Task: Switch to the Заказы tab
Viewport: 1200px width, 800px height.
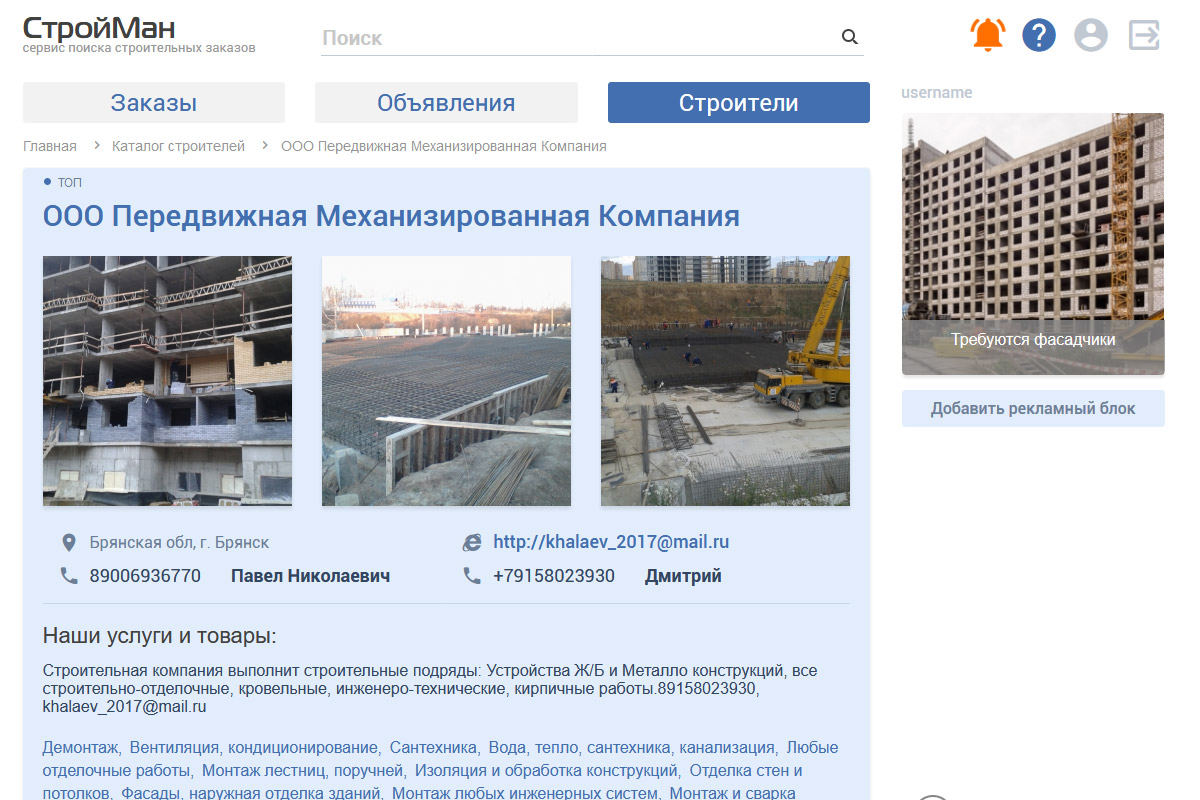Action: (154, 103)
